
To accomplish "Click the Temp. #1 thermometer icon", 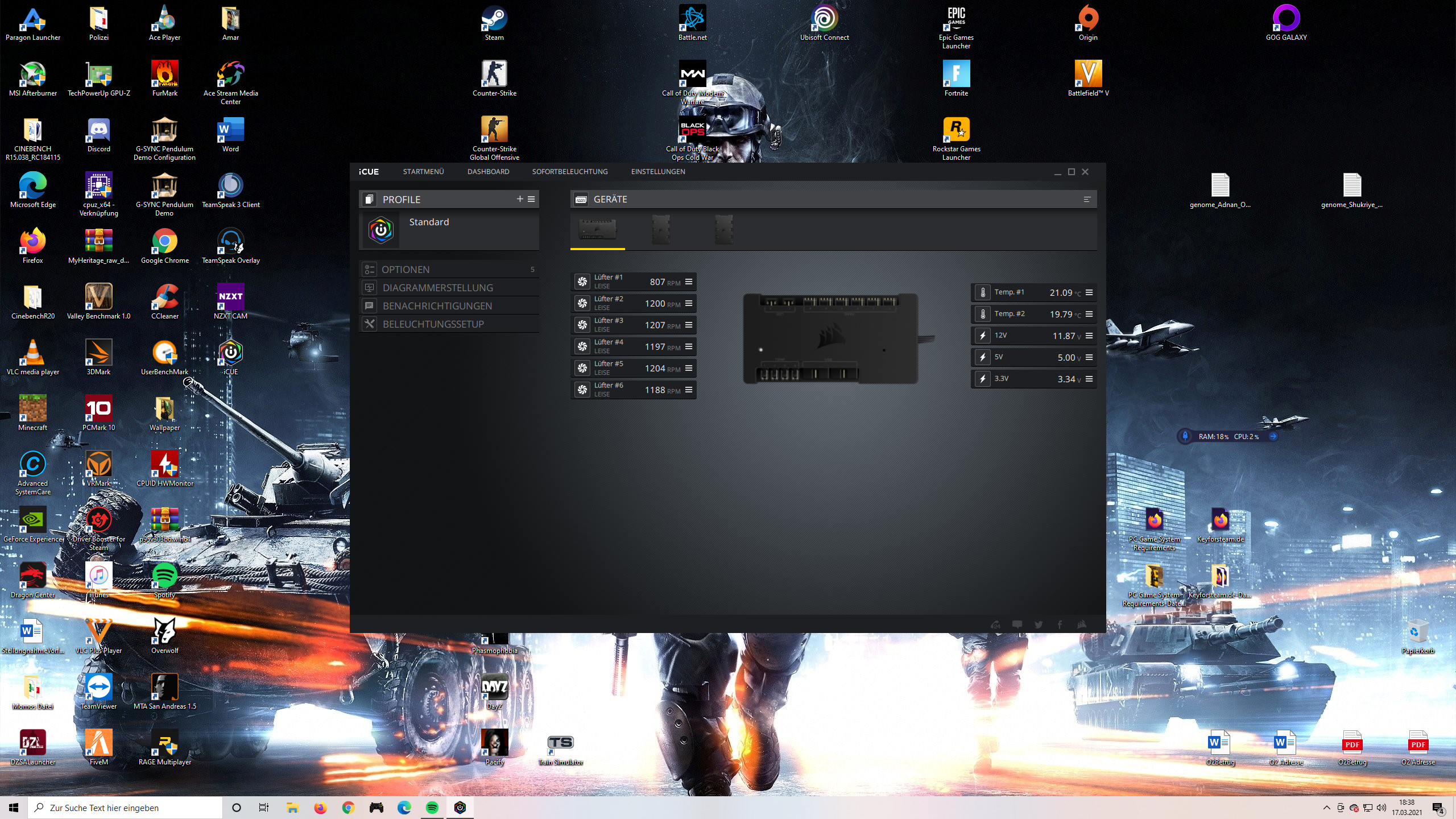I will click(982, 292).
